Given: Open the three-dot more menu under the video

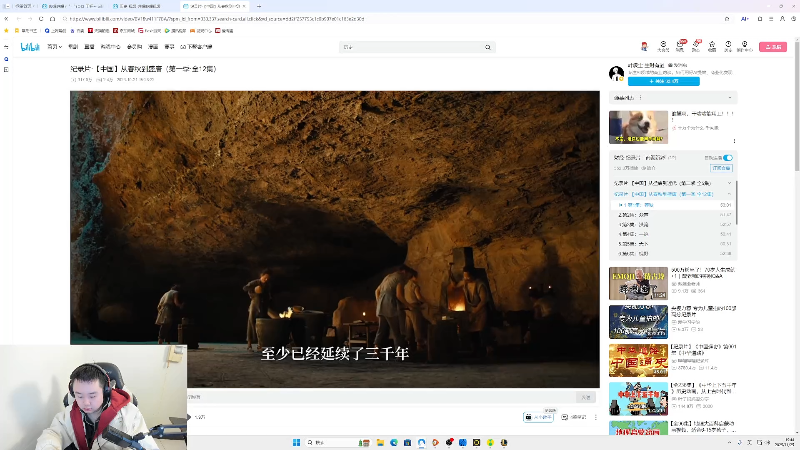Looking at the screenshot, I should [x=595, y=417].
